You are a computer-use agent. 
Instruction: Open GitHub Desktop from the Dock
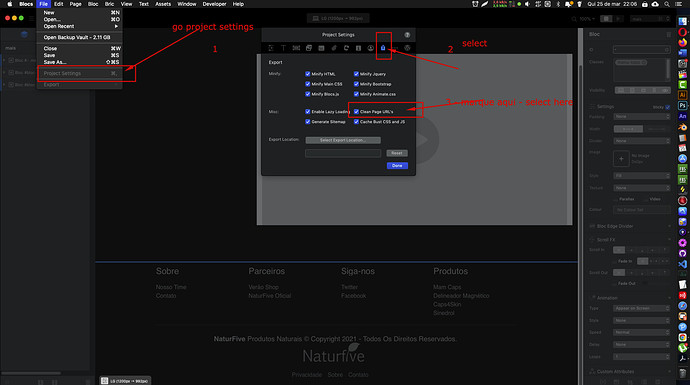coord(683,253)
